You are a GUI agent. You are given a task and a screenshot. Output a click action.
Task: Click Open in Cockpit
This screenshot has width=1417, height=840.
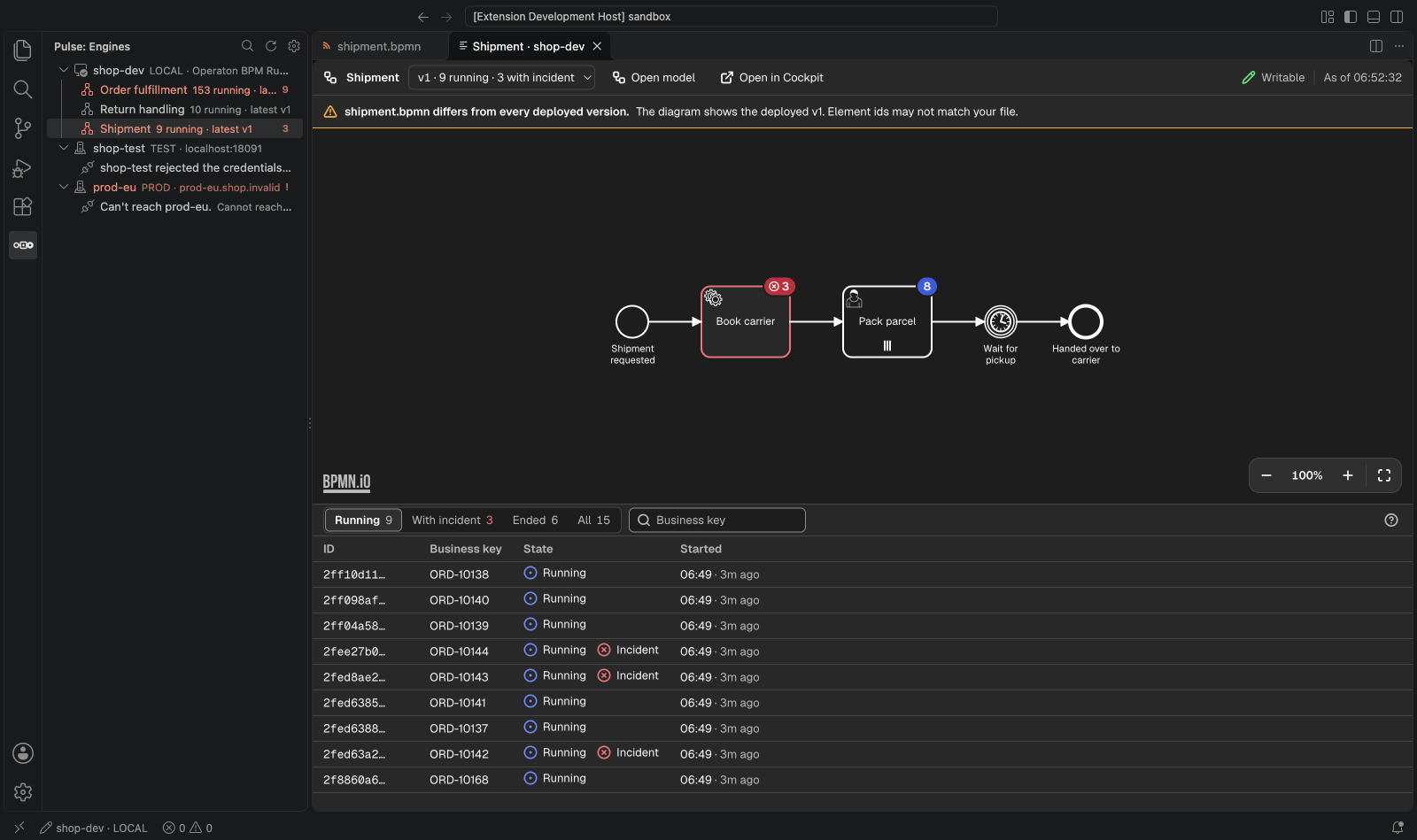coord(772,78)
